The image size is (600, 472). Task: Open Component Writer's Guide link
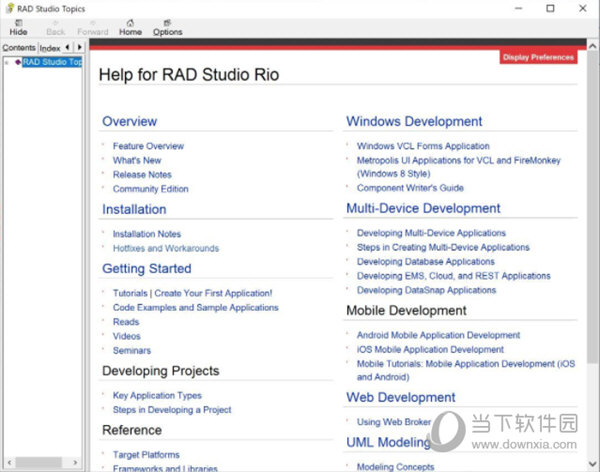410,188
